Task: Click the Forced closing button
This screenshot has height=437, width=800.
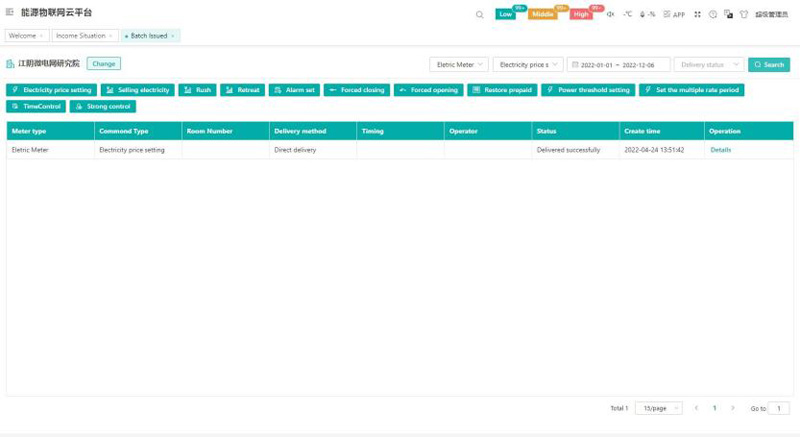Action: [x=357, y=90]
